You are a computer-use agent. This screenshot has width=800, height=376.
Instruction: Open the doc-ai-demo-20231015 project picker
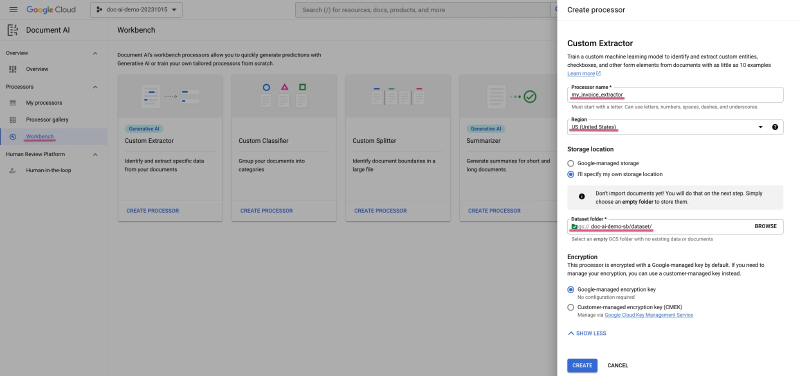tap(137, 10)
